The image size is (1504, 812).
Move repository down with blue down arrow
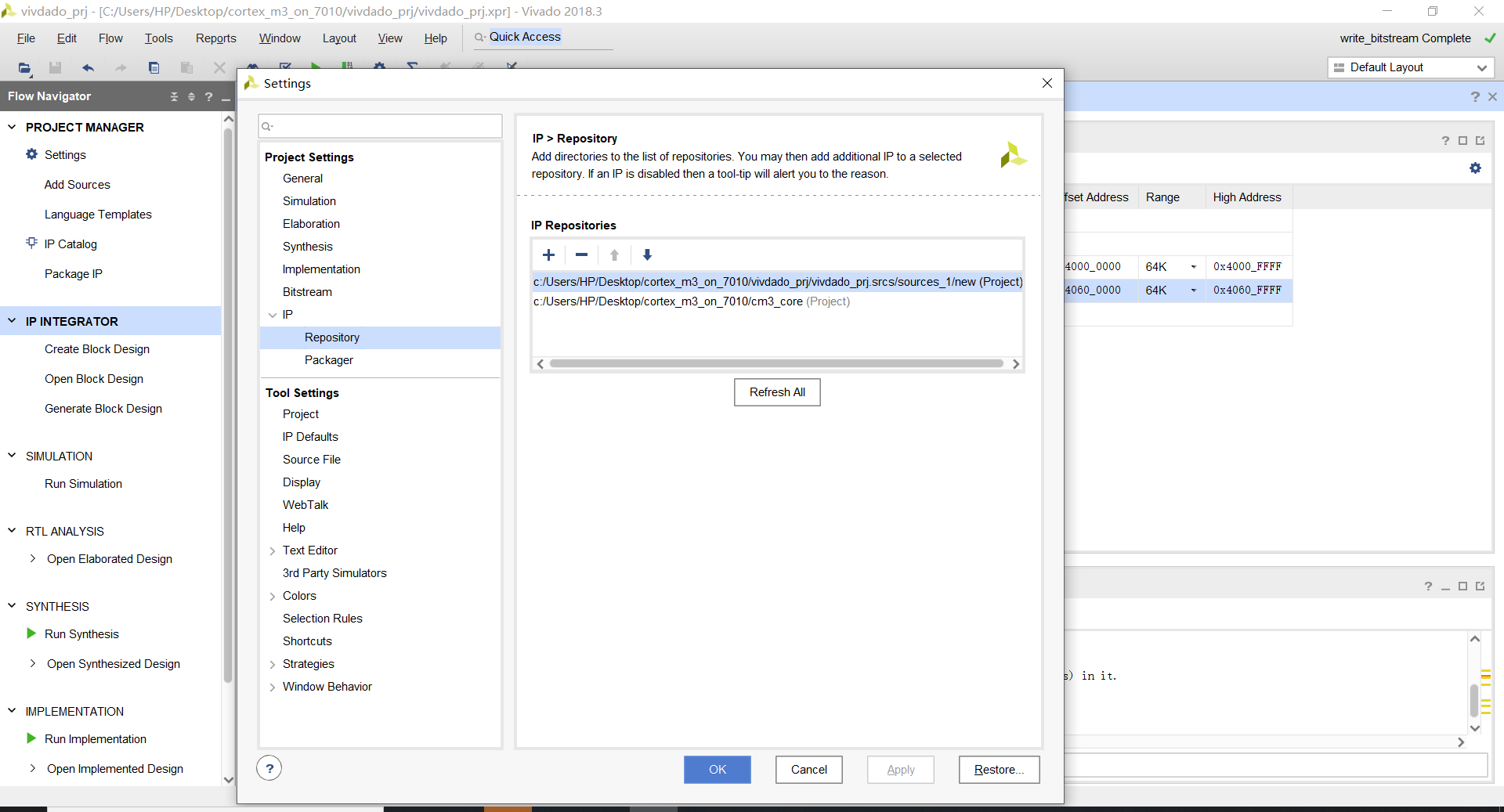click(x=647, y=254)
